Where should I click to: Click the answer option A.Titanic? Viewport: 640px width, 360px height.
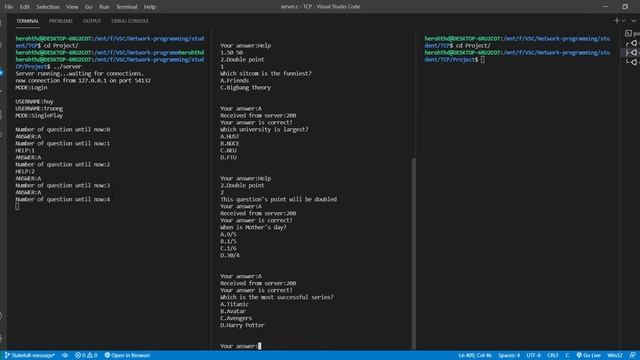[x=234, y=304]
